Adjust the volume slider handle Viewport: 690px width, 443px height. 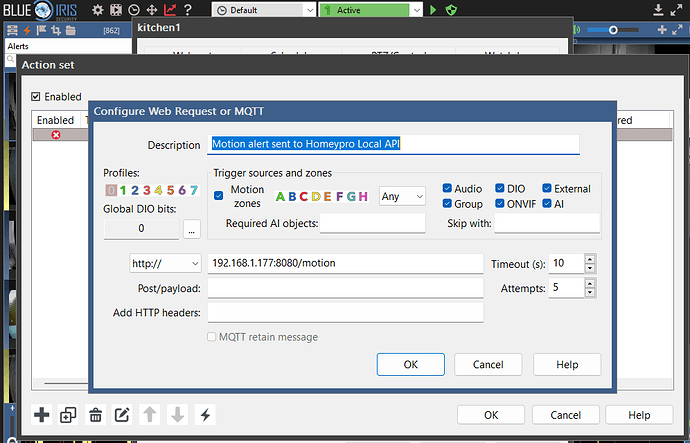coord(613,30)
